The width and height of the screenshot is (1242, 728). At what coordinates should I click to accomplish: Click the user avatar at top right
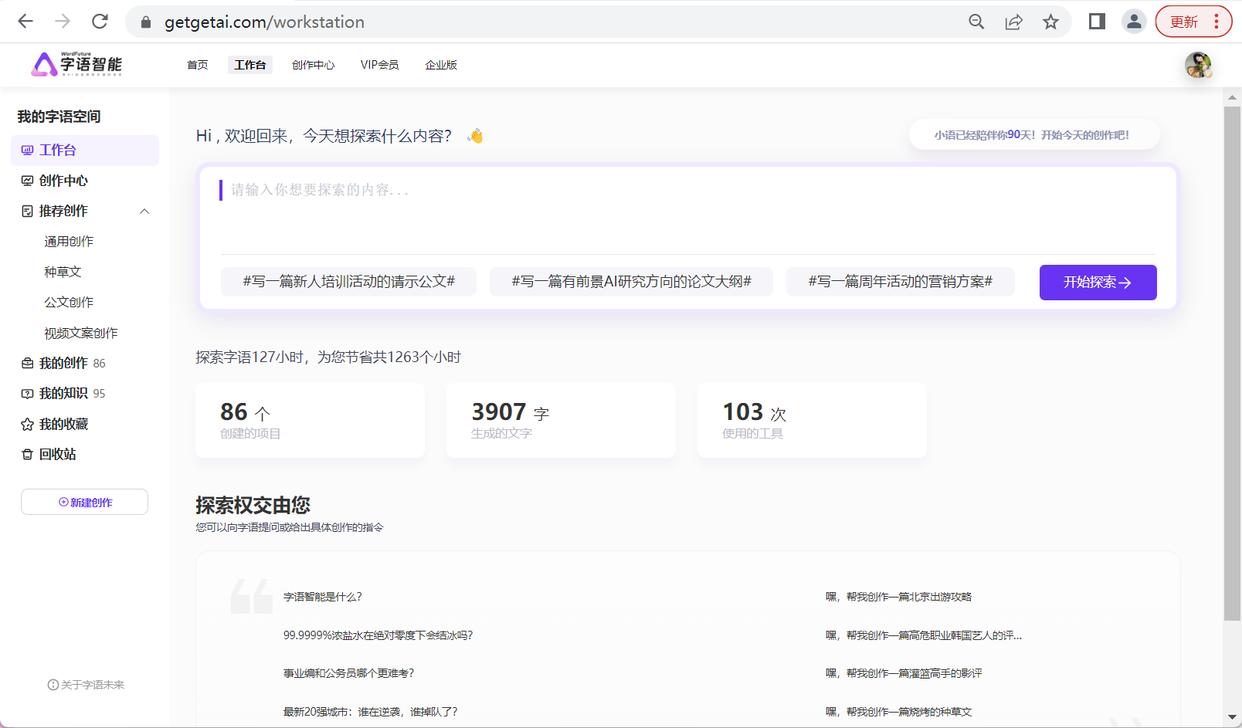click(1198, 64)
